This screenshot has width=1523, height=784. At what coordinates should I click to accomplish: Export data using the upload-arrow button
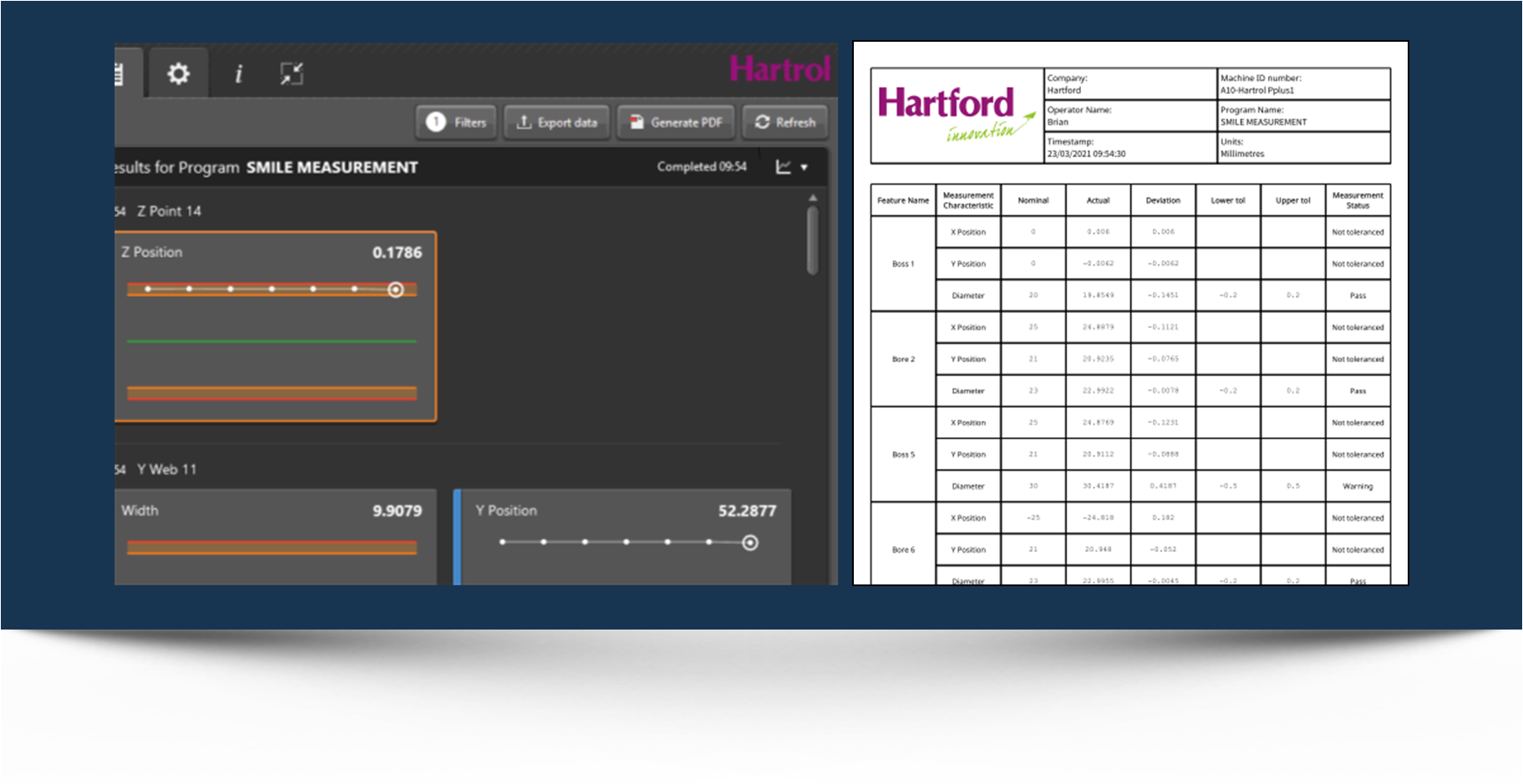(x=556, y=123)
